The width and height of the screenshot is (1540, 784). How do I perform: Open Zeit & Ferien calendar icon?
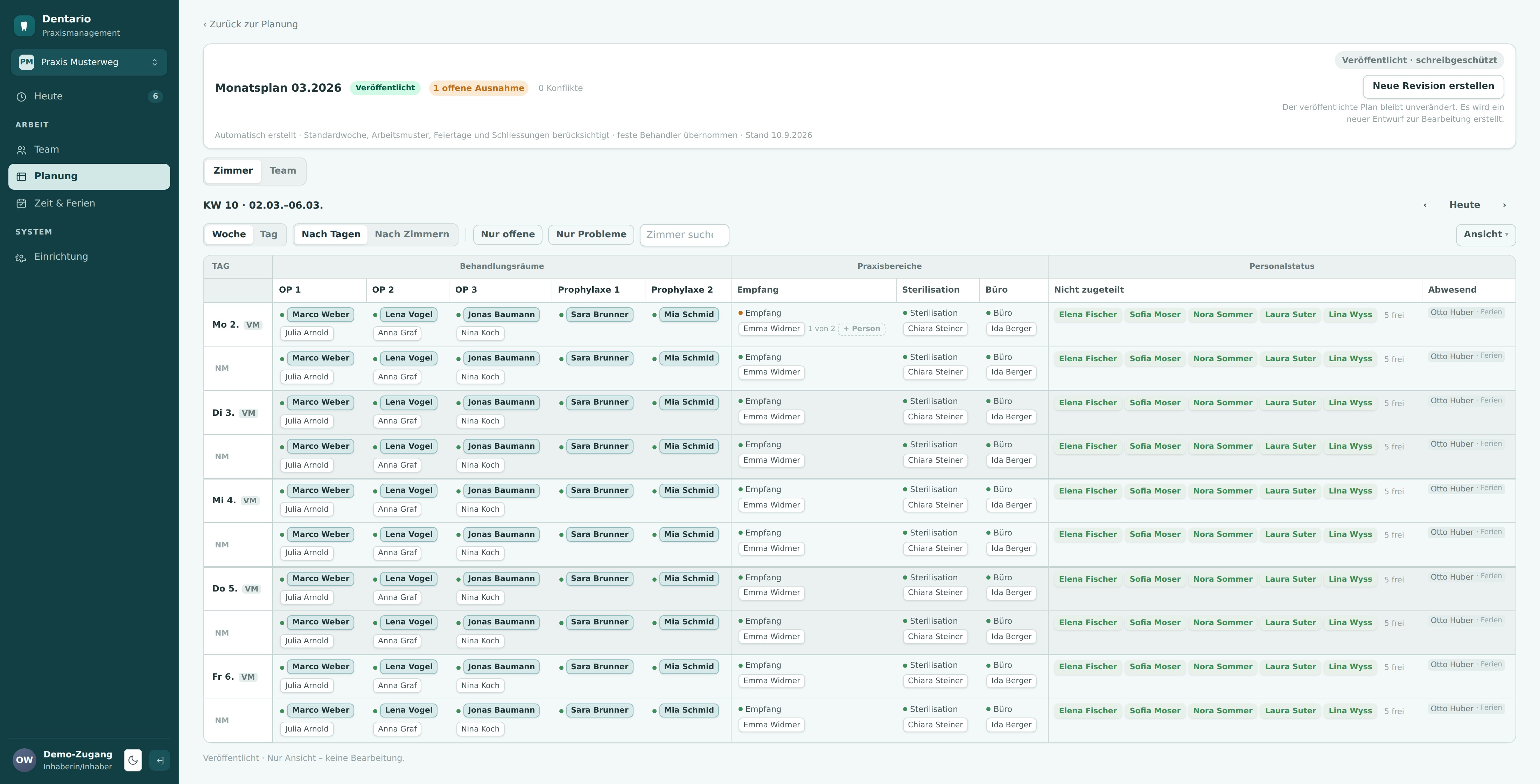point(21,203)
